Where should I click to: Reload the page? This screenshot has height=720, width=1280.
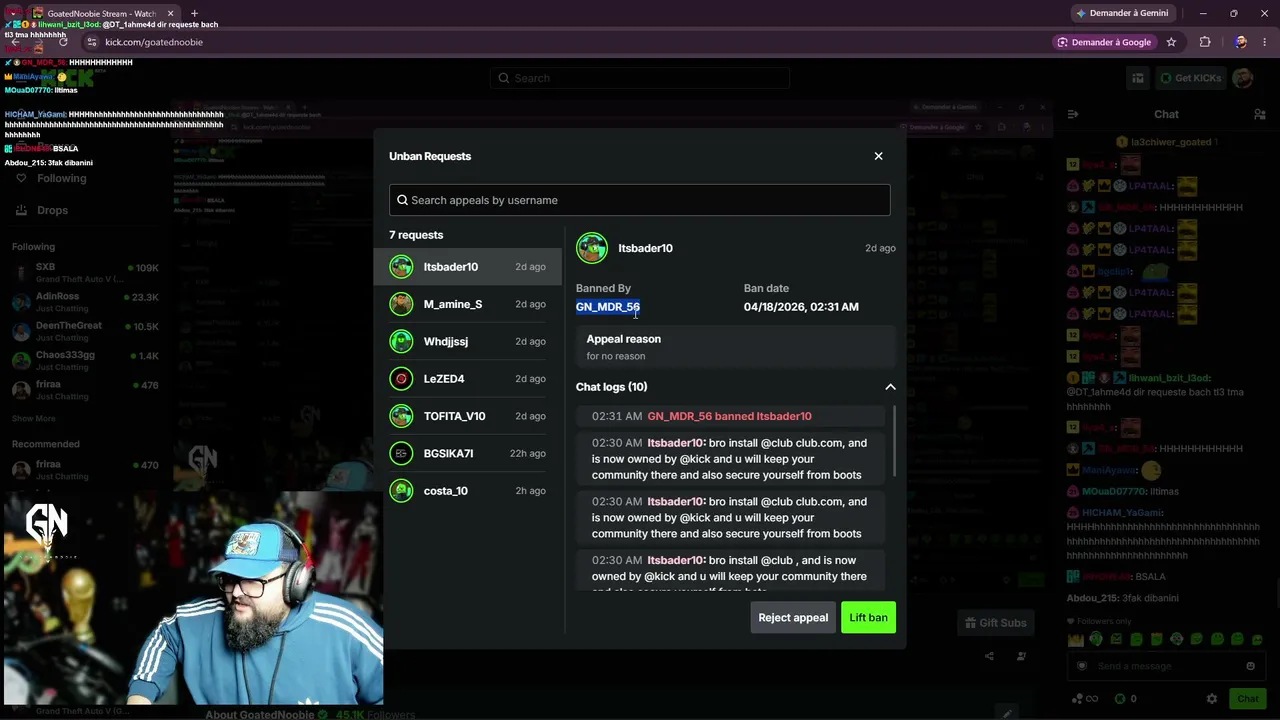click(63, 42)
